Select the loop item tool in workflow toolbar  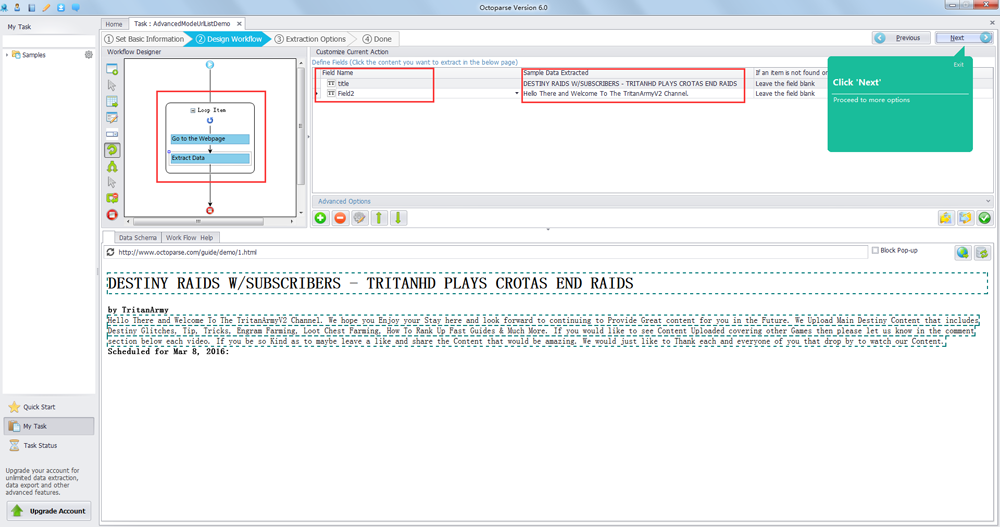coord(112,150)
